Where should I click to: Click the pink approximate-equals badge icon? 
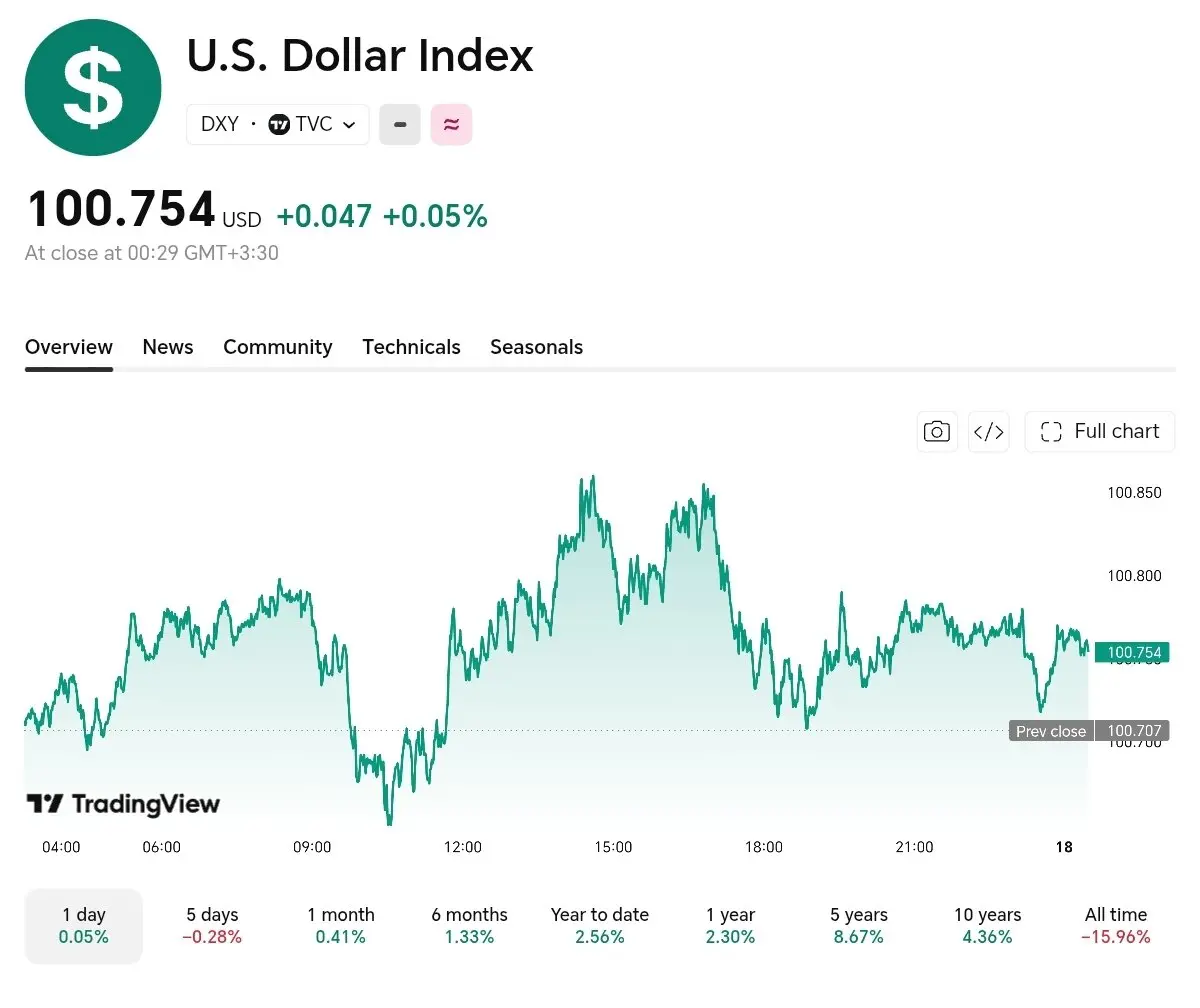tap(451, 125)
